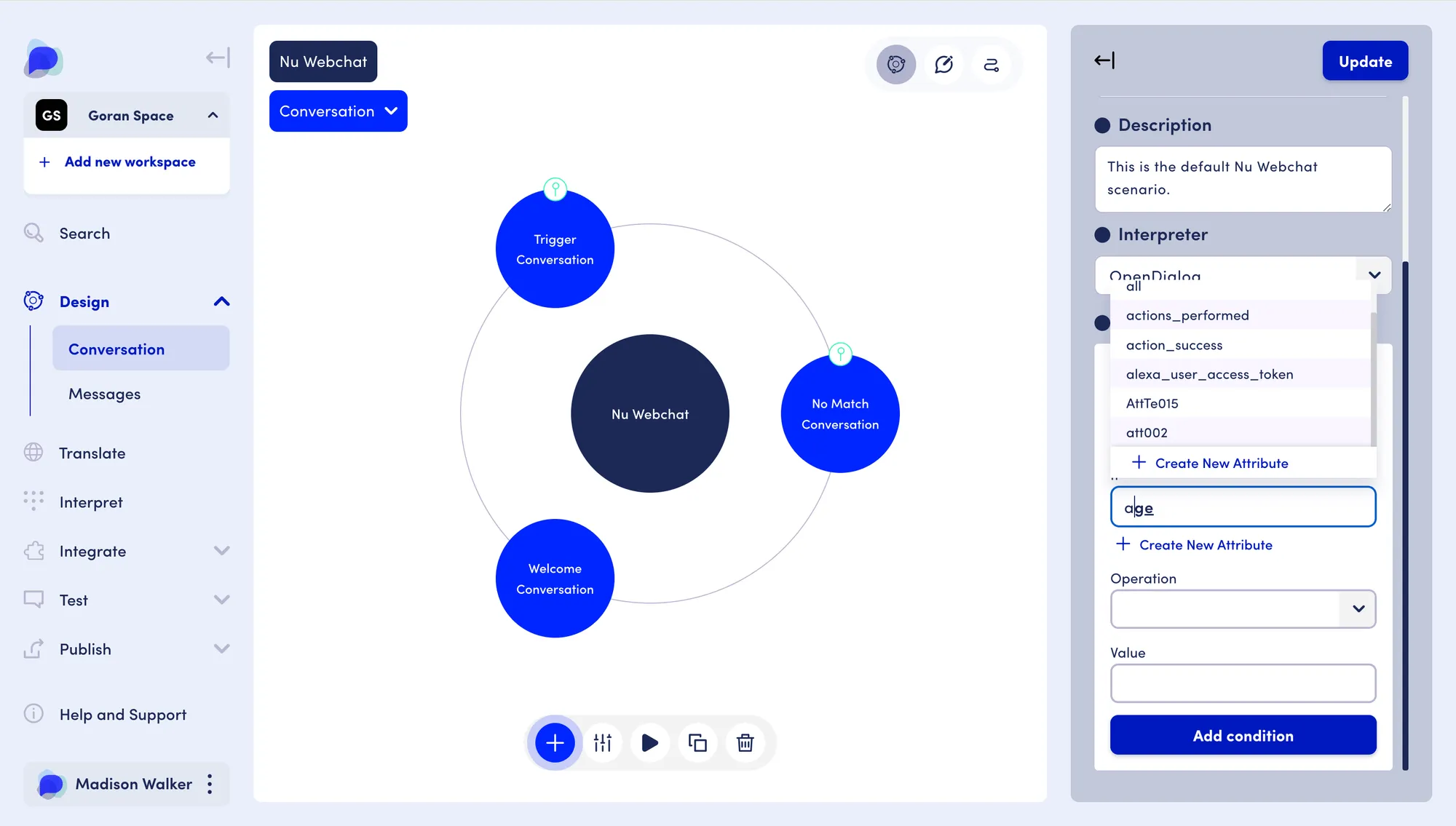Image resolution: width=1456 pixels, height=826 pixels.
Task: Click the attribute list scrollbar
Action: (1373, 379)
